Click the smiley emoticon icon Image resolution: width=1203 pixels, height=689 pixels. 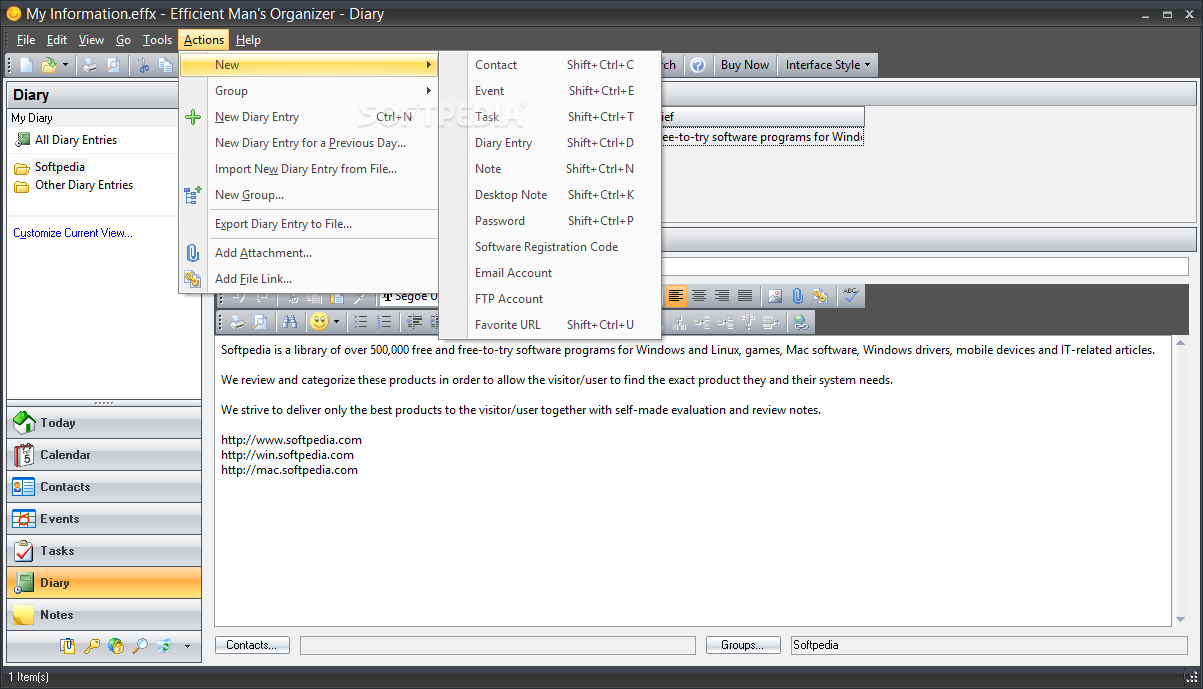coord(319,322)
